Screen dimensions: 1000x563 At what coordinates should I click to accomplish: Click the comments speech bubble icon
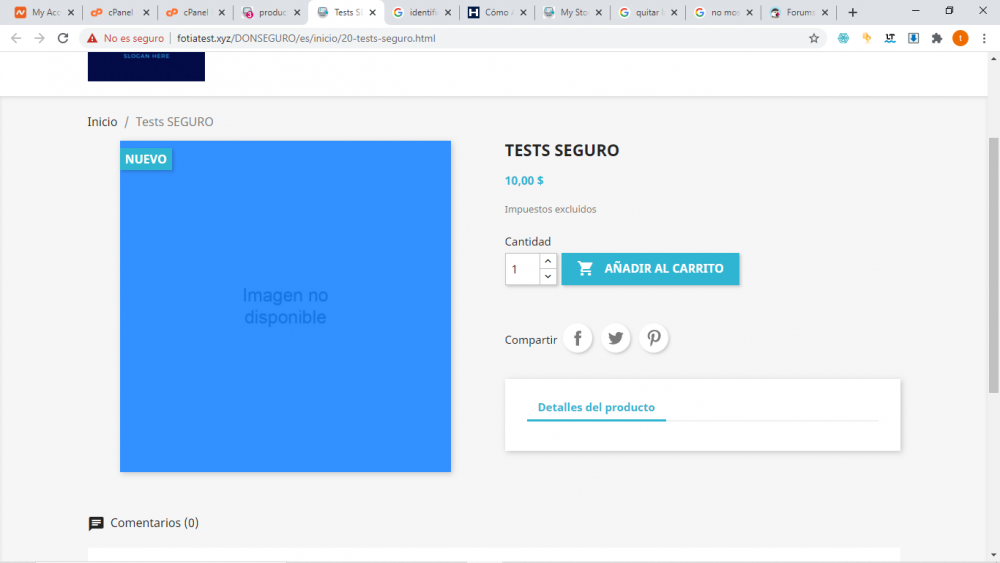point(96,523)
